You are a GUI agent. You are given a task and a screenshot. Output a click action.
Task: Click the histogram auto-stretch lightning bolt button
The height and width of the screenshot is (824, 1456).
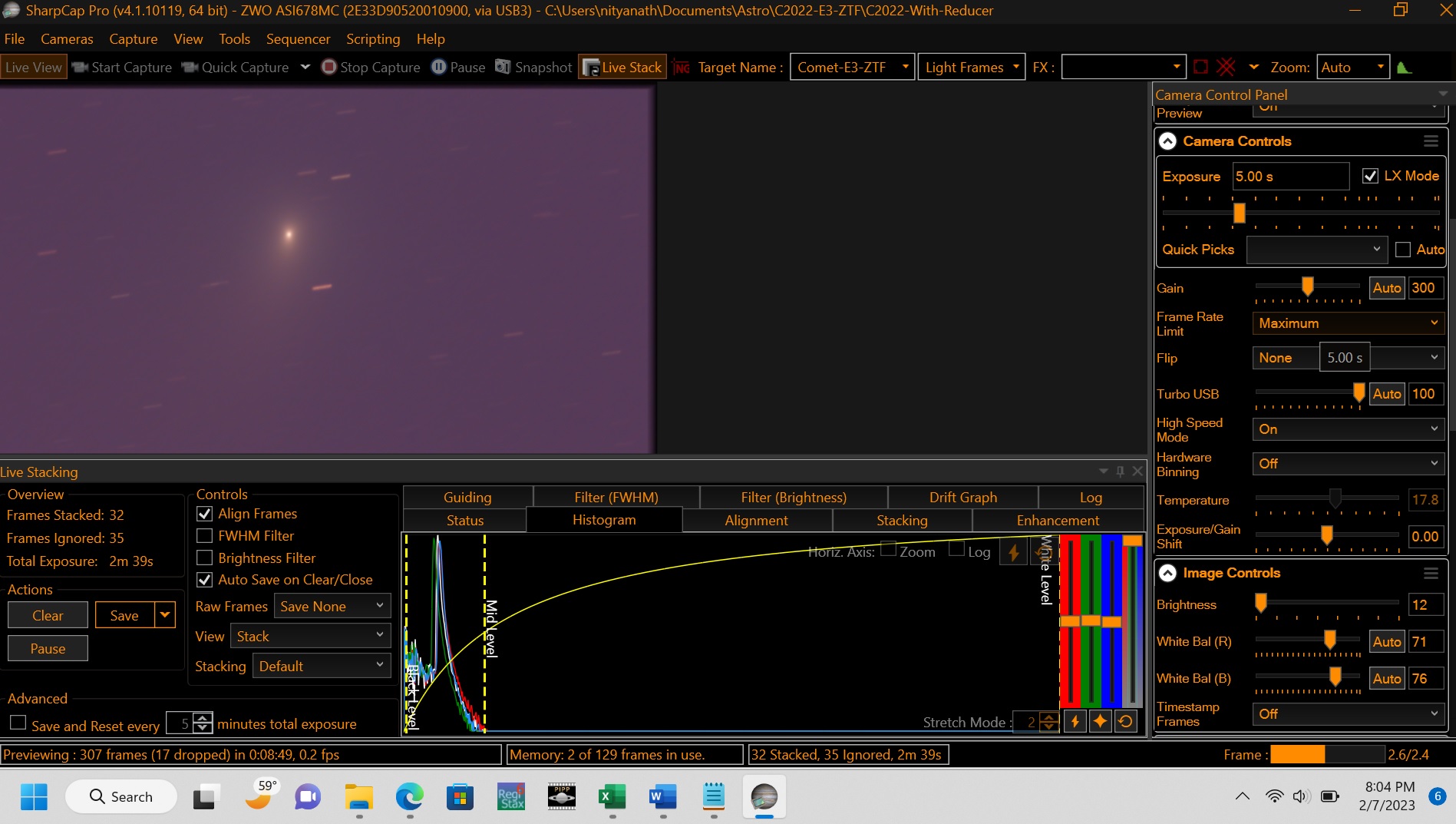pos(1075,722)
